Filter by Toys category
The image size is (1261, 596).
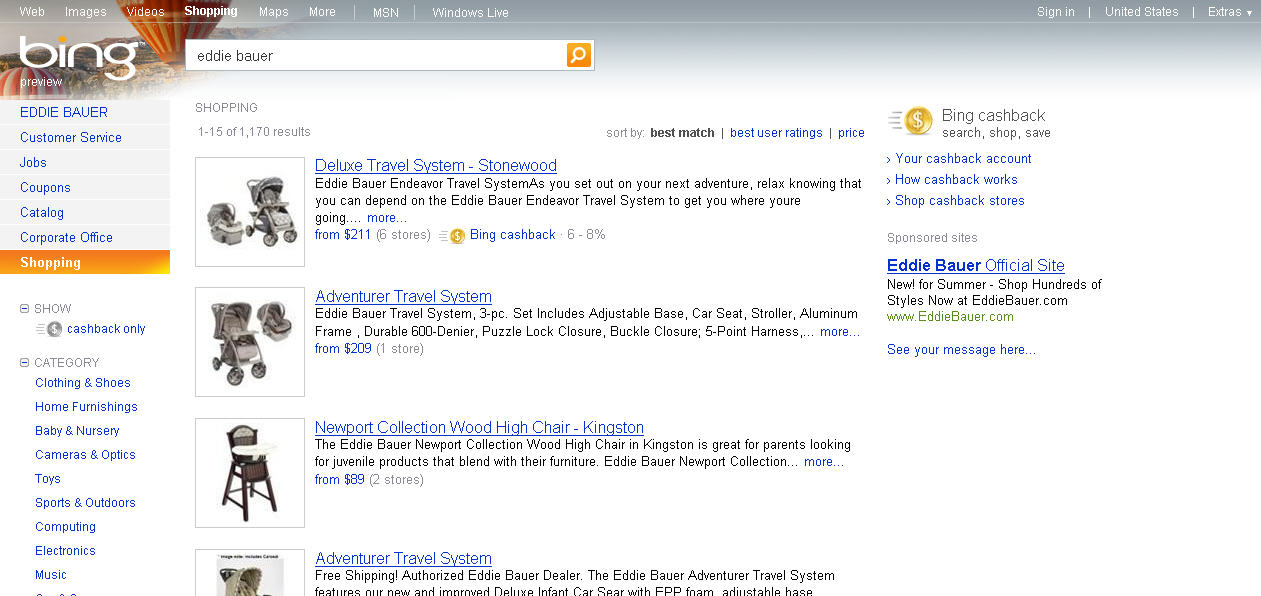48,479
